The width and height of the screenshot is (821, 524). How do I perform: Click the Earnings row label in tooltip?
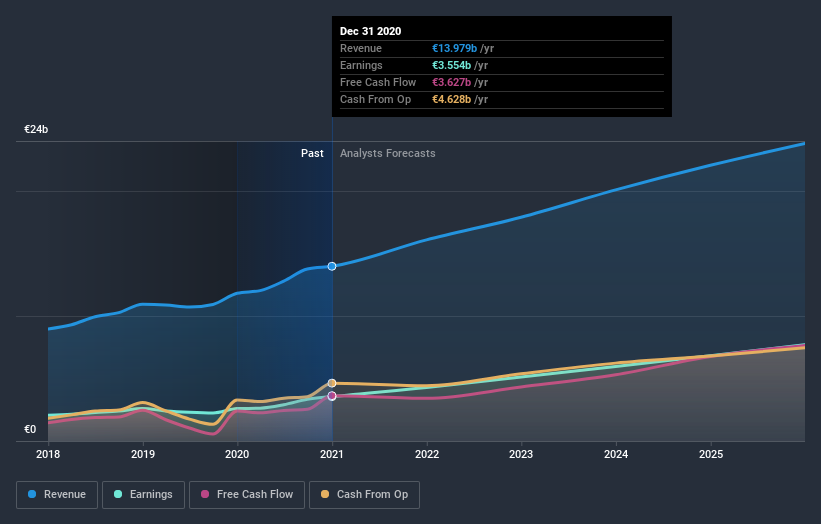tap(361, 65)
